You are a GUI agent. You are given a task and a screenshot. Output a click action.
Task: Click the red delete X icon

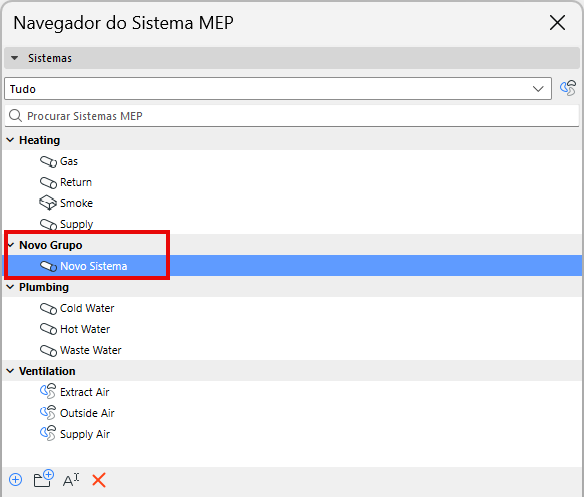click(x=99, y=480)
